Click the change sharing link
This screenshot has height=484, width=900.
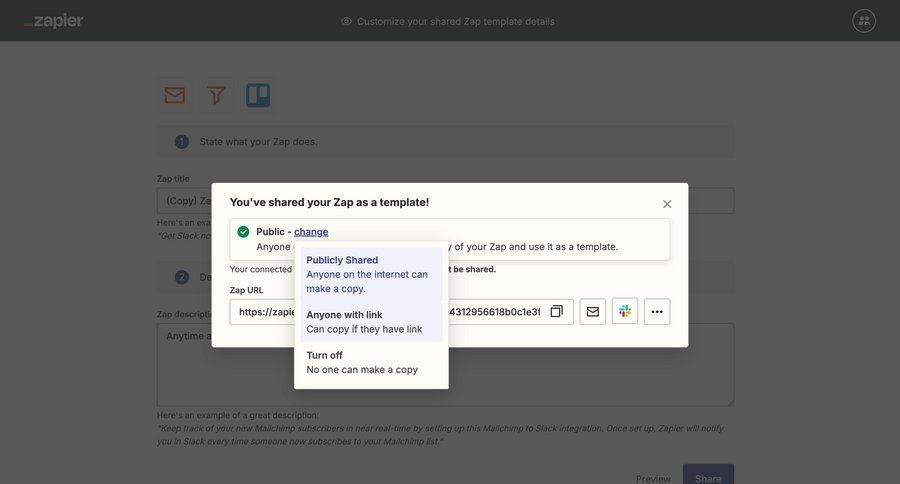pos(311,231)
